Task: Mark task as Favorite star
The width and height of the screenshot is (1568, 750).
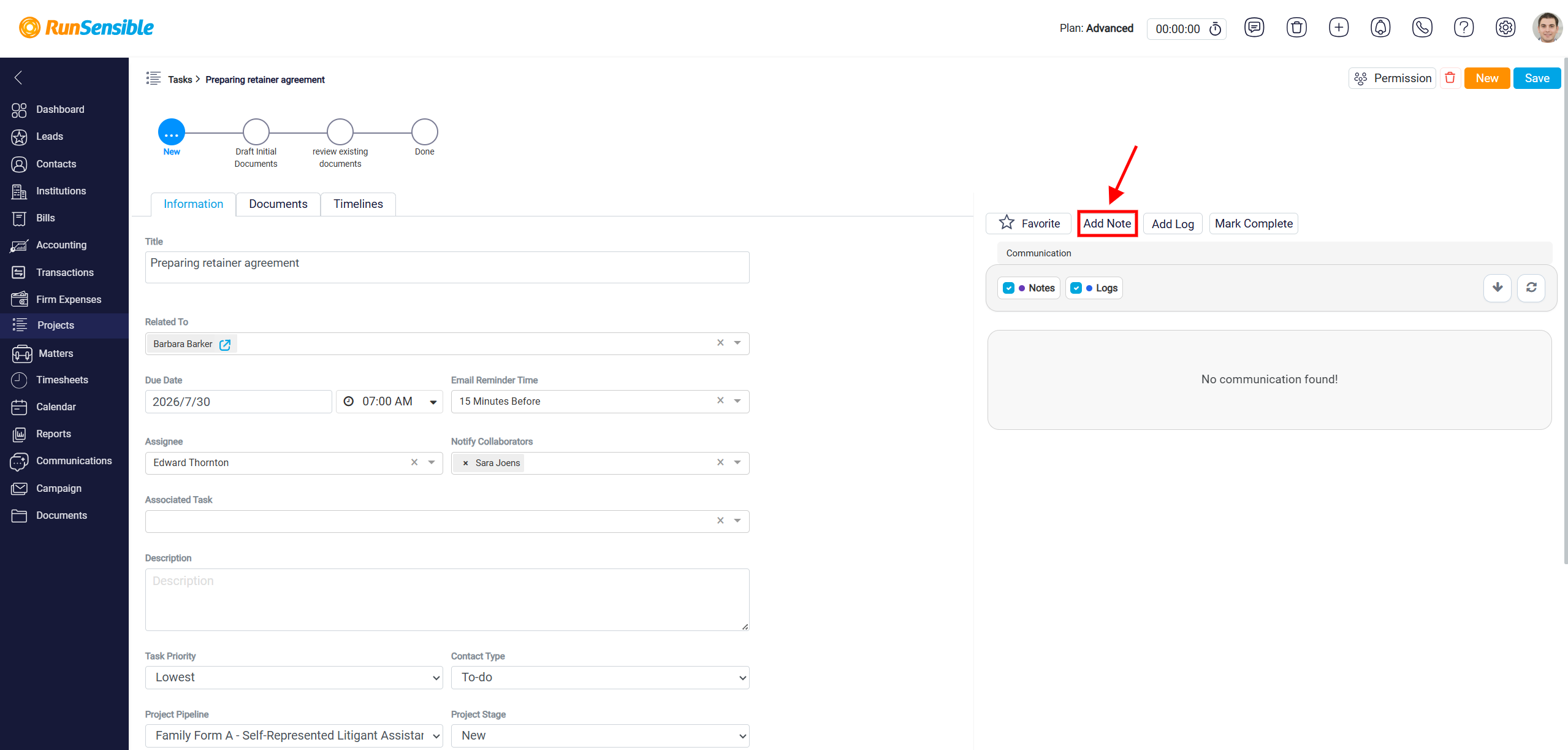Action: (1029, 223)
